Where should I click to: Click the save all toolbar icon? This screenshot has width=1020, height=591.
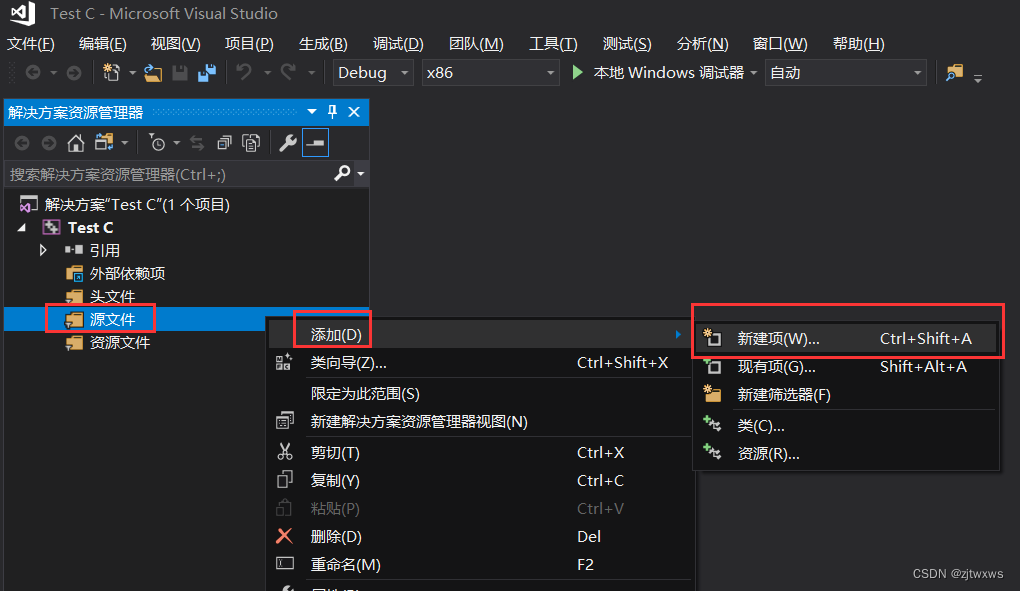207,73
